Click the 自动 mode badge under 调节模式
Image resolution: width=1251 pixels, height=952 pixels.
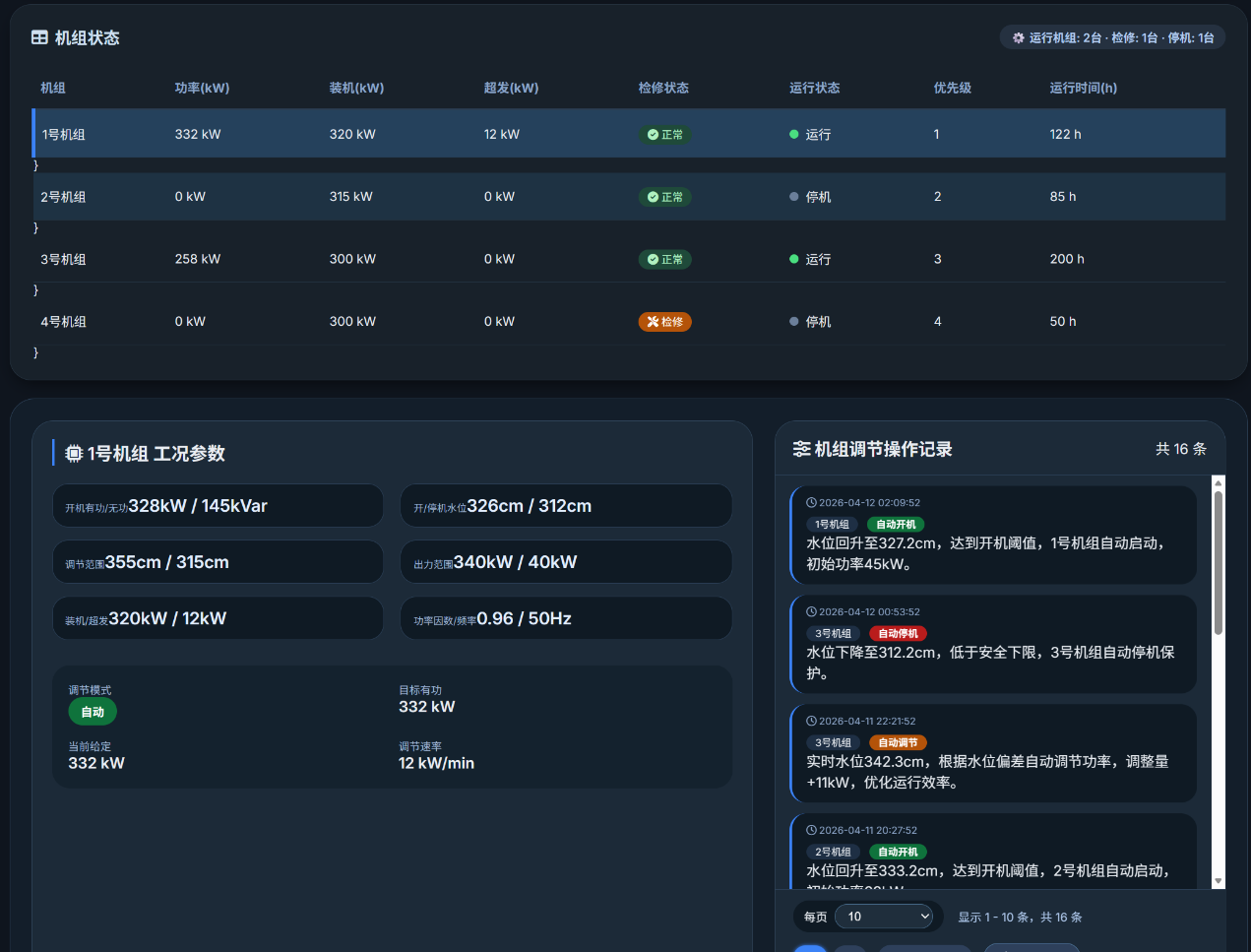click(x=93, y=712)
